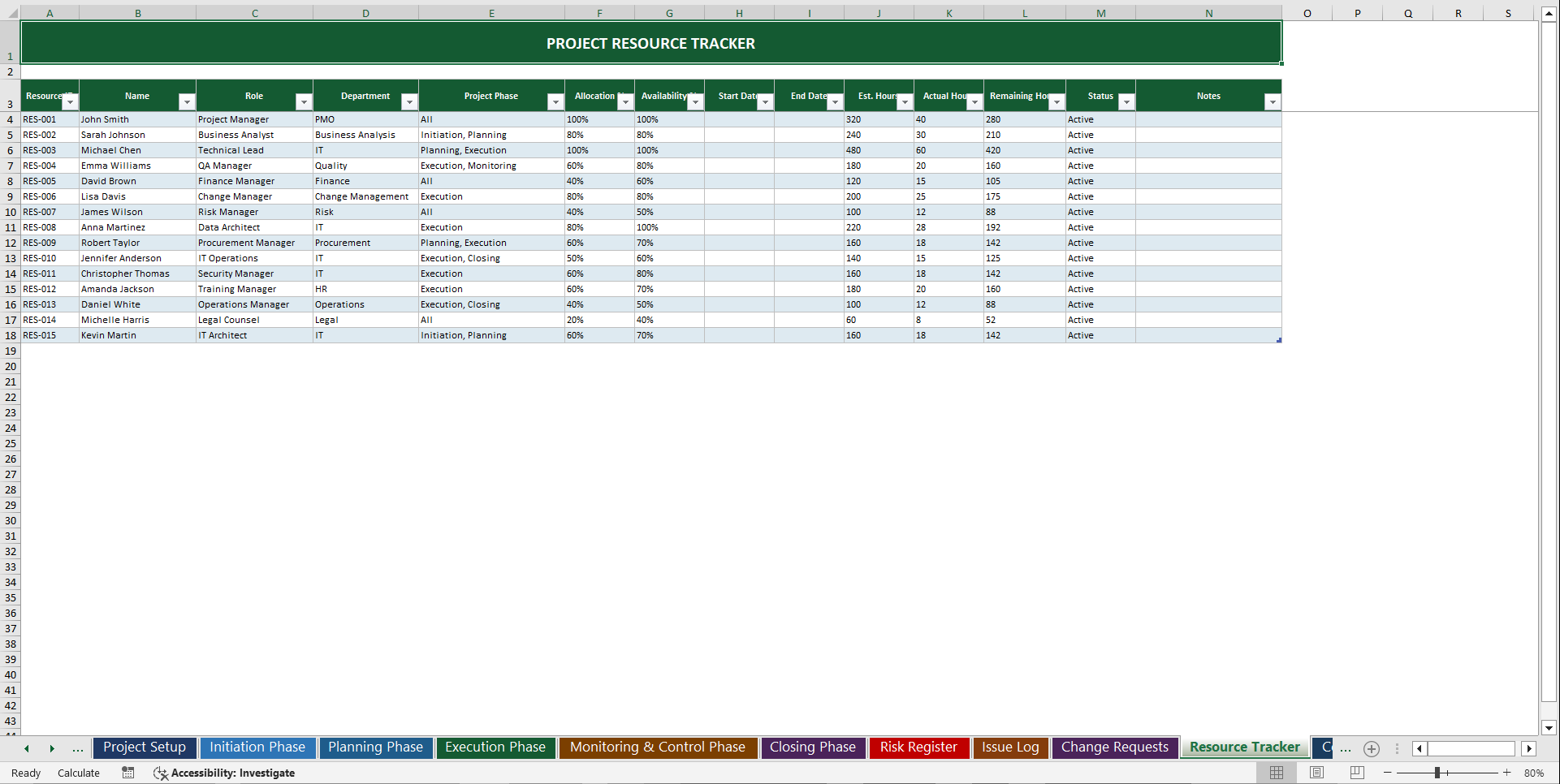Screen dimensions: 1560x784
Task: Zoom in with the plus button
Action: click(x=1507, y=773)
